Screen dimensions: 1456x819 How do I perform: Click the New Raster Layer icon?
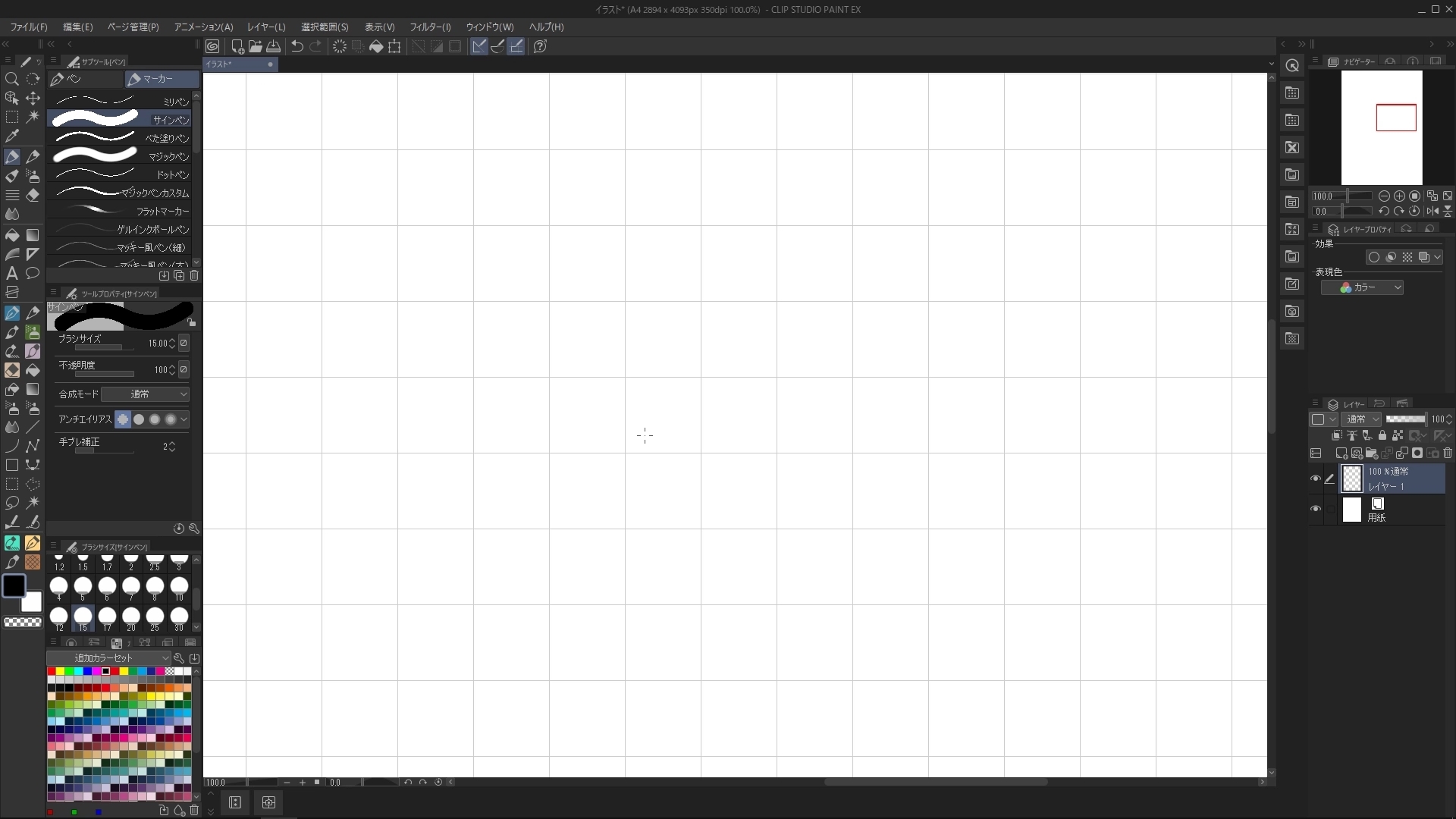pos(1341,453)
